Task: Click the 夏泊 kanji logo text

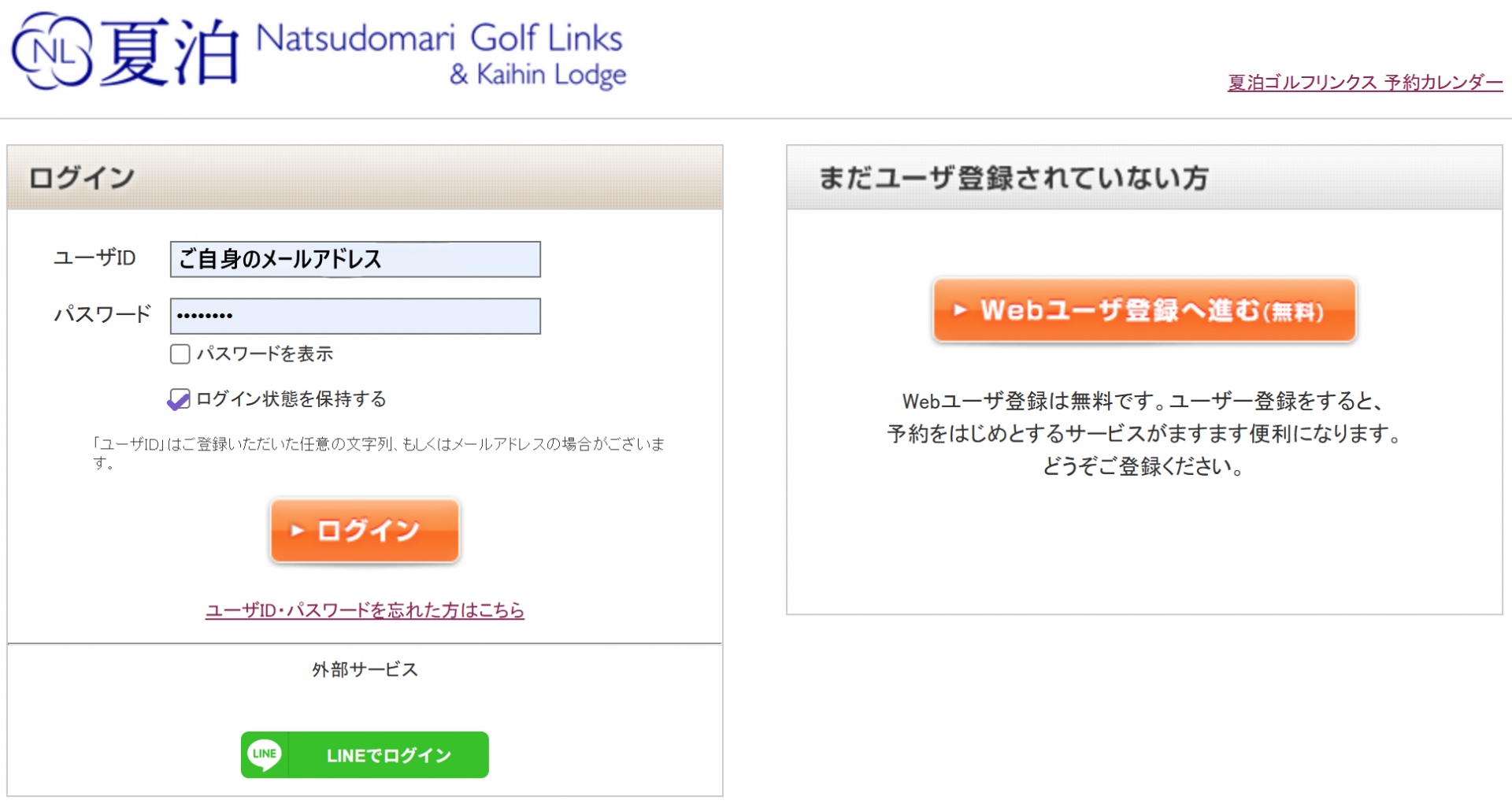Action: tap(169, 53)
